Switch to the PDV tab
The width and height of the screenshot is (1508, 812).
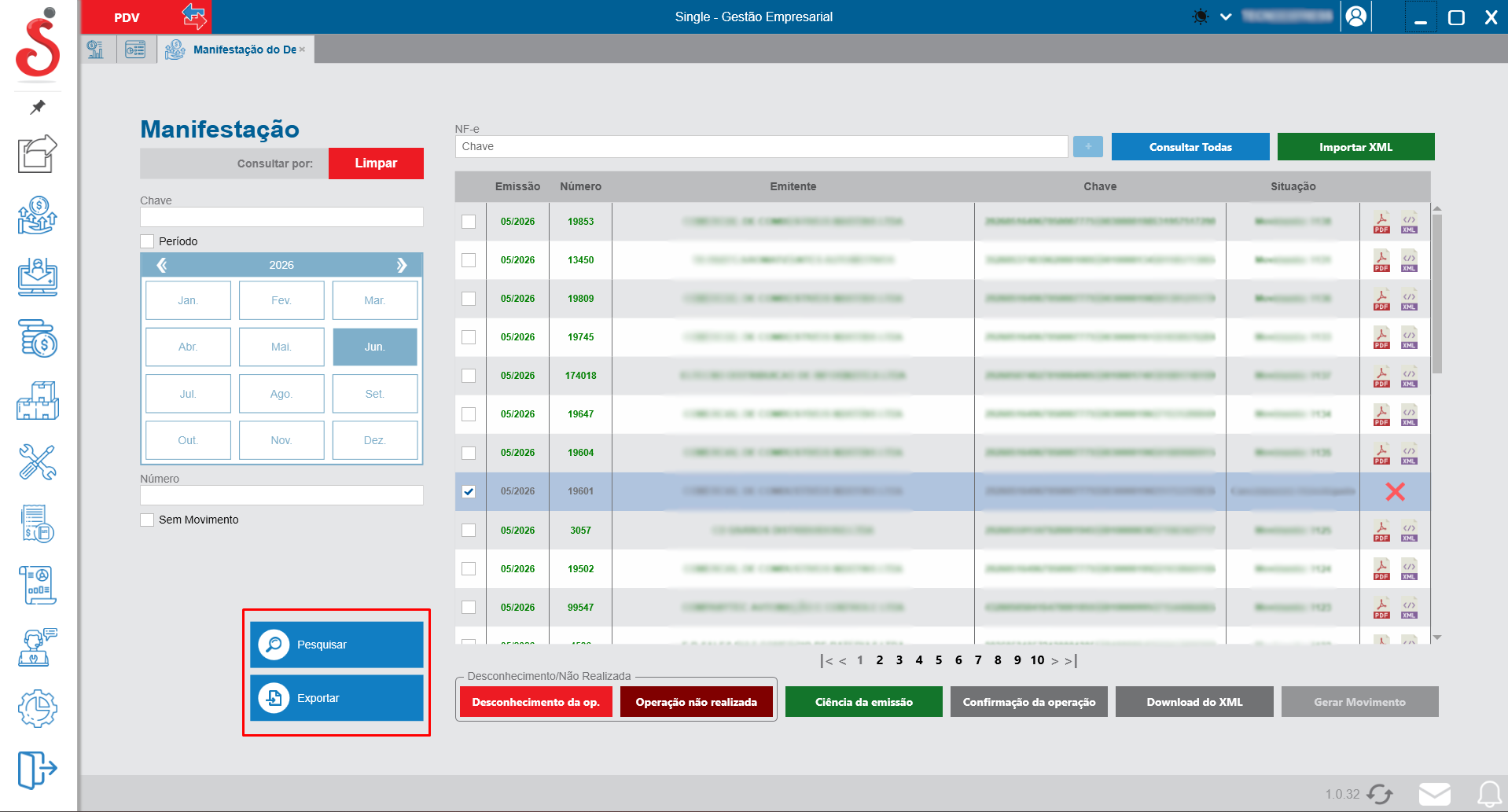[127, 17]
